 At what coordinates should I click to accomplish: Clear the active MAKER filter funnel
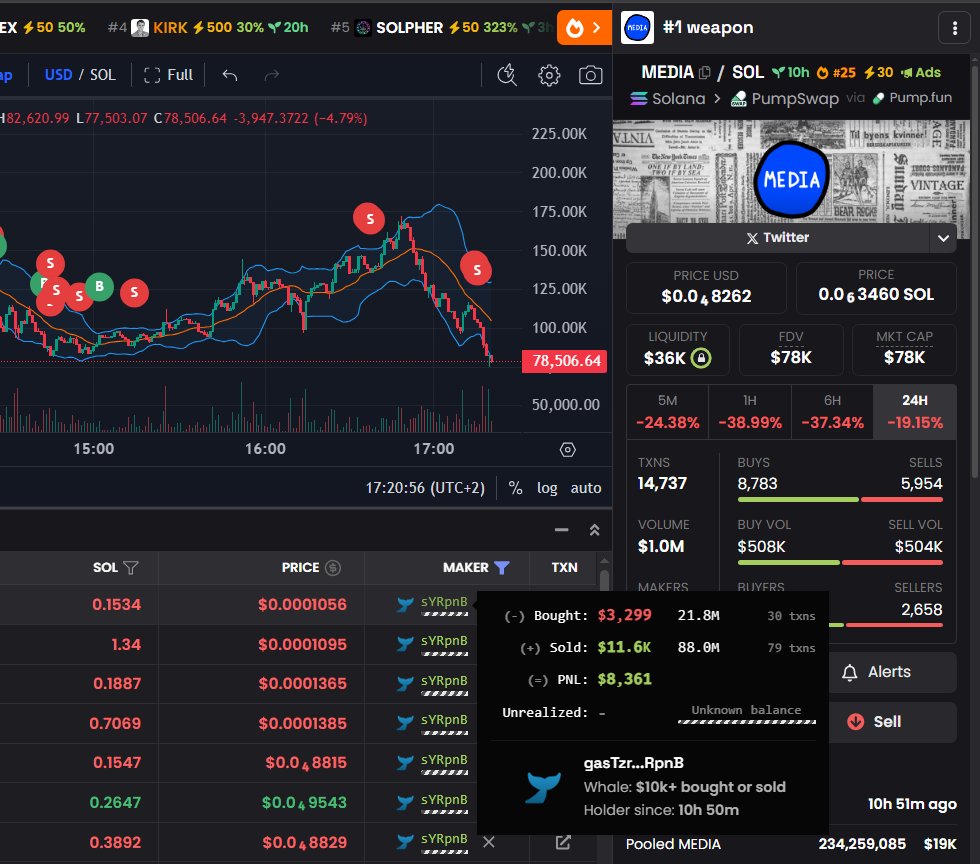tap(502, 568)
